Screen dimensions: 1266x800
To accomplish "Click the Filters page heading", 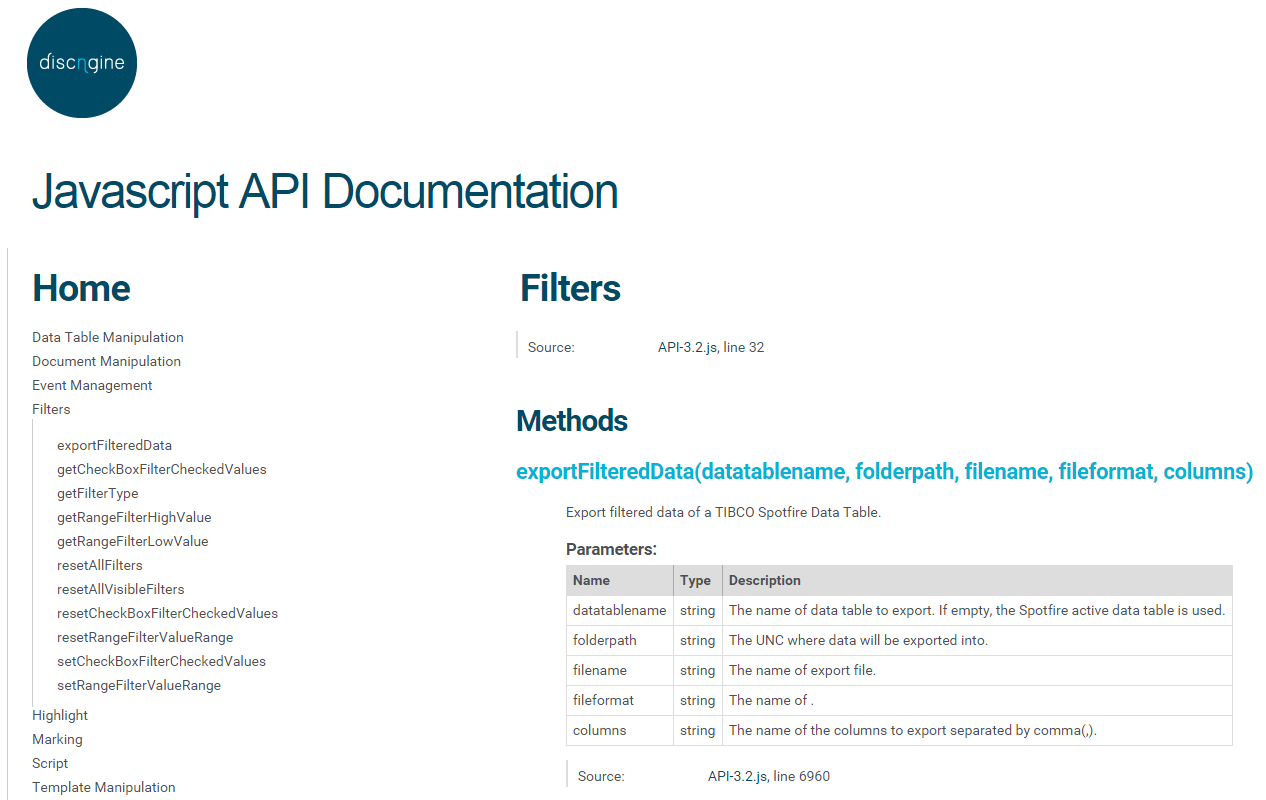I will pos(570,288).
